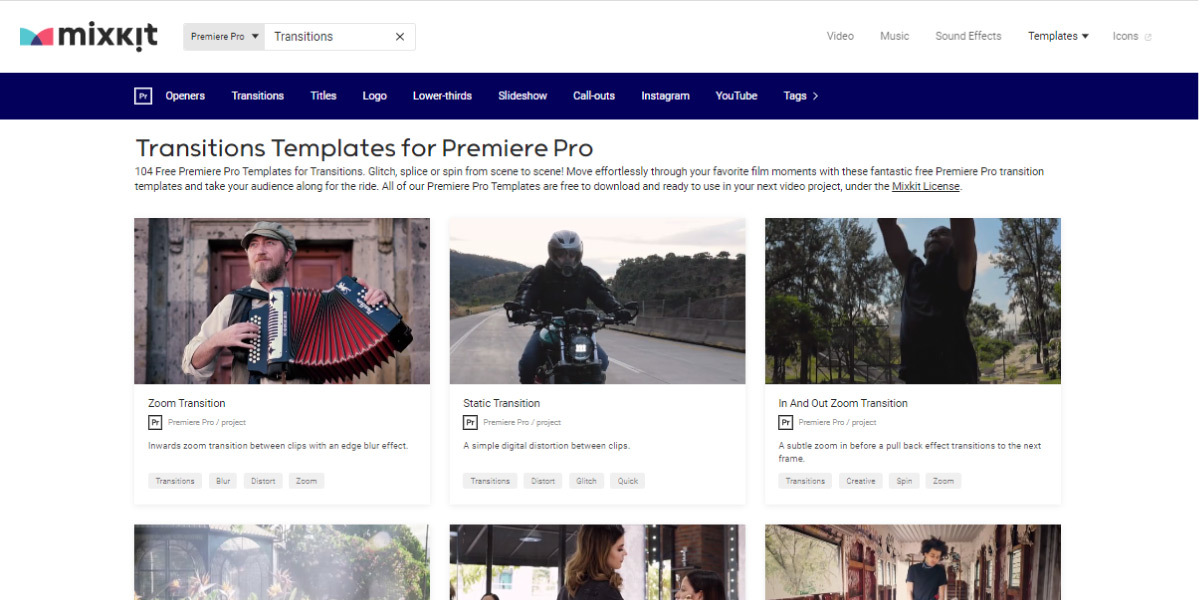This screenshot has height=600, width=1200.
Task: Open the Sound Effects section
Action: pos(968,36)
